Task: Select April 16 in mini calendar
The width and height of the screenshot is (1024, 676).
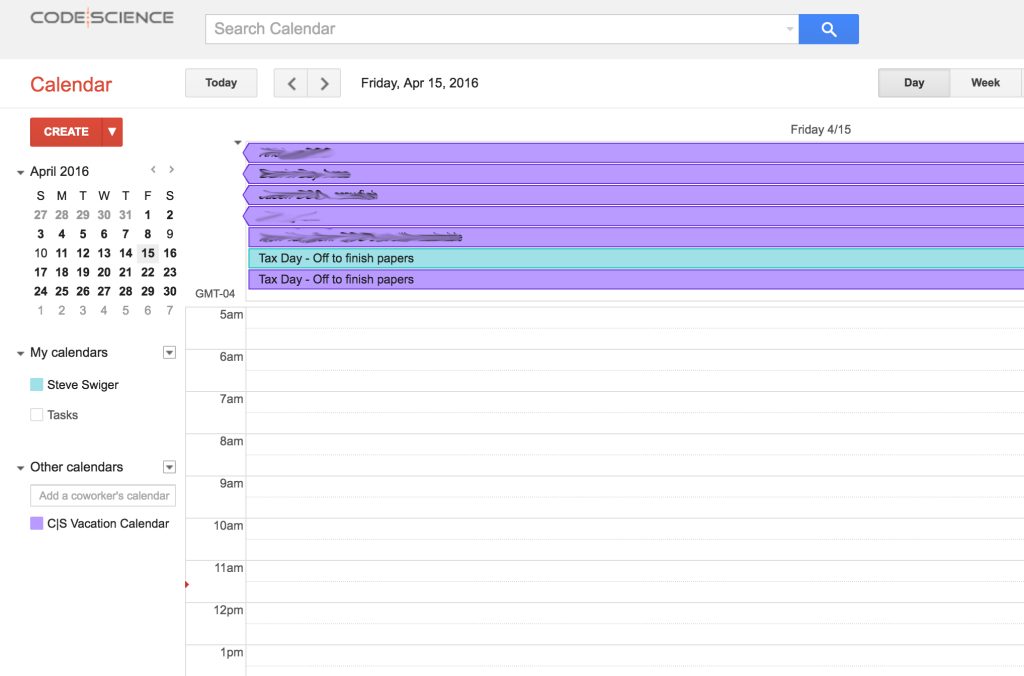Action: pos(170,253)
